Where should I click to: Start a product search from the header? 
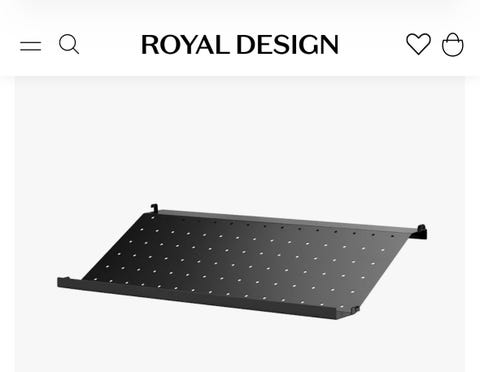coord(69,44)
